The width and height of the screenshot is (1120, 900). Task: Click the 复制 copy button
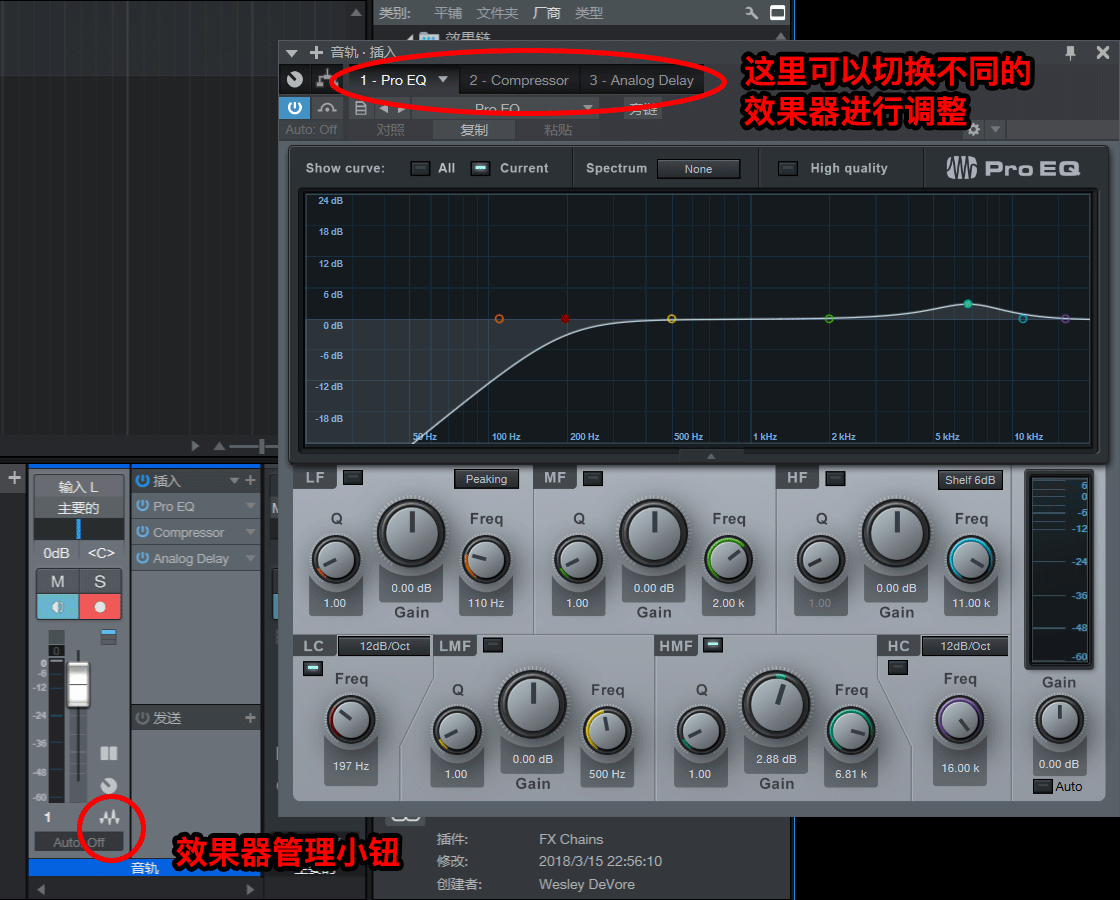click(x=474, y=130)
